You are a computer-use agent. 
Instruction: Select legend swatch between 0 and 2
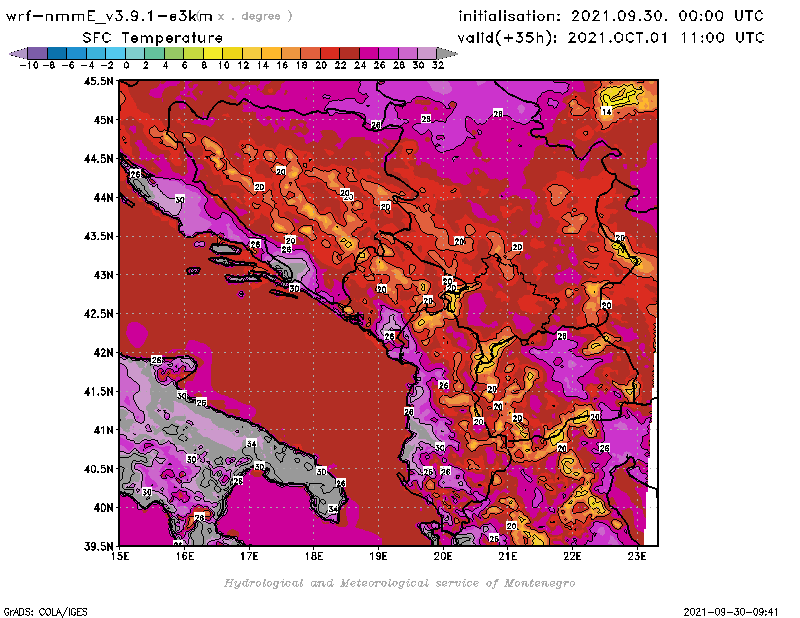[135, 54]
